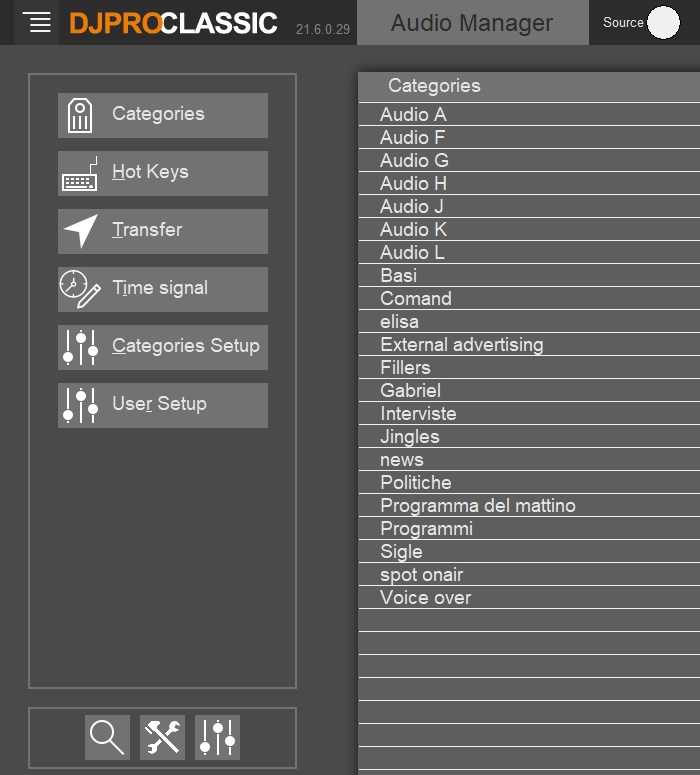Image resolution: width=700 pixels, height=775 pixels.
Task: Open the bottom mixer sliders icon
Action: tap(217, 738)
